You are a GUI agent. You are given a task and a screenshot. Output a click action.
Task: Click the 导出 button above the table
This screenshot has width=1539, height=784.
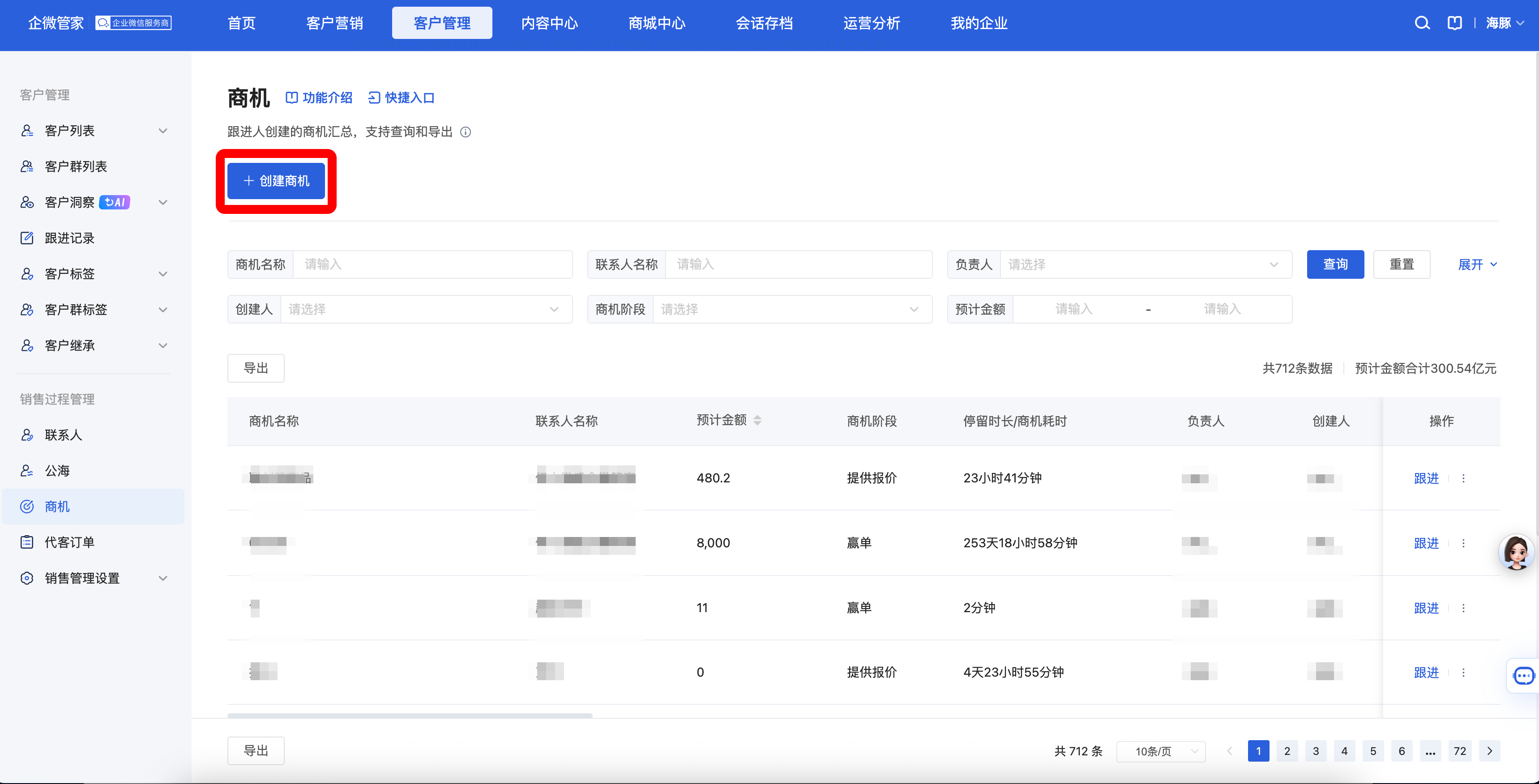pyautogui.click(x=256, y=368)
